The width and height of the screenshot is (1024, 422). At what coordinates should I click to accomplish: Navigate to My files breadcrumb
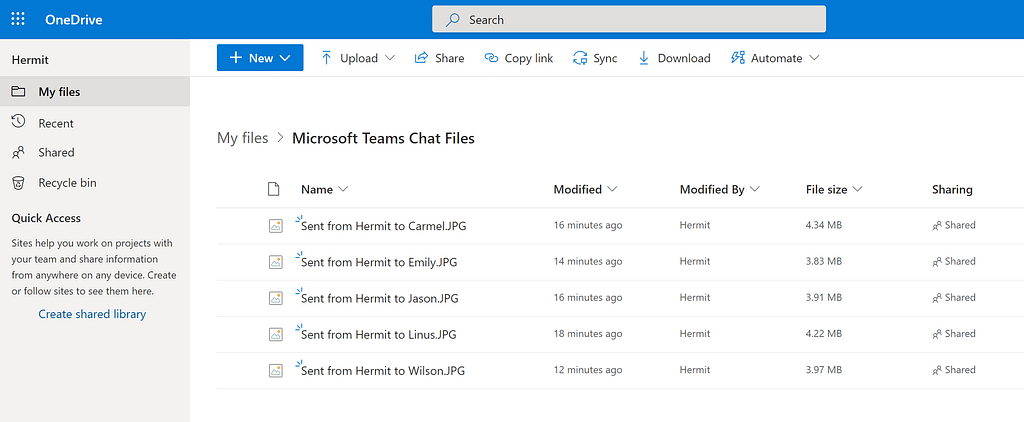[242, 138]
